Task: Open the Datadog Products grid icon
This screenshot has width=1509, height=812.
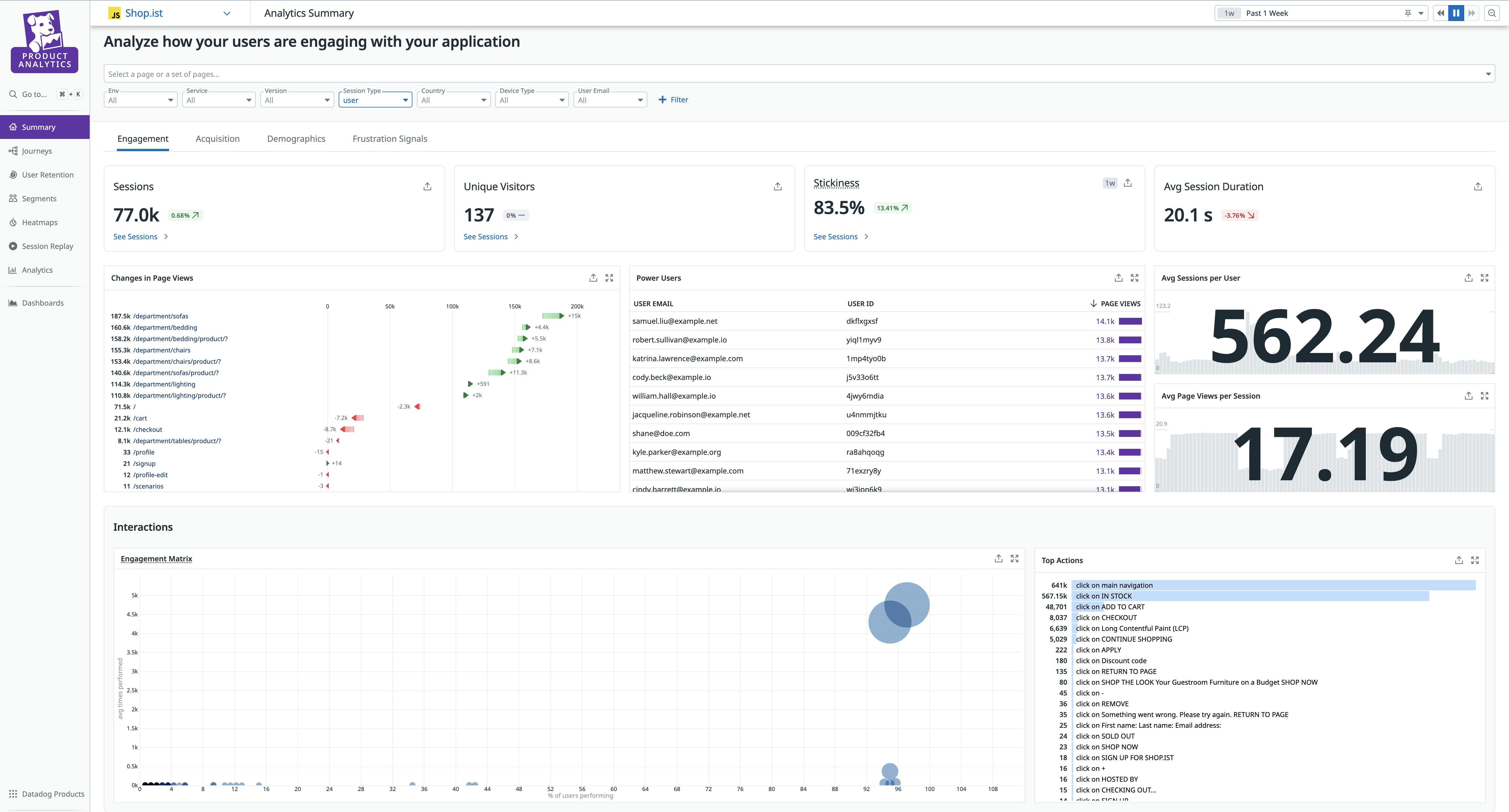Action: coord(12,793)
